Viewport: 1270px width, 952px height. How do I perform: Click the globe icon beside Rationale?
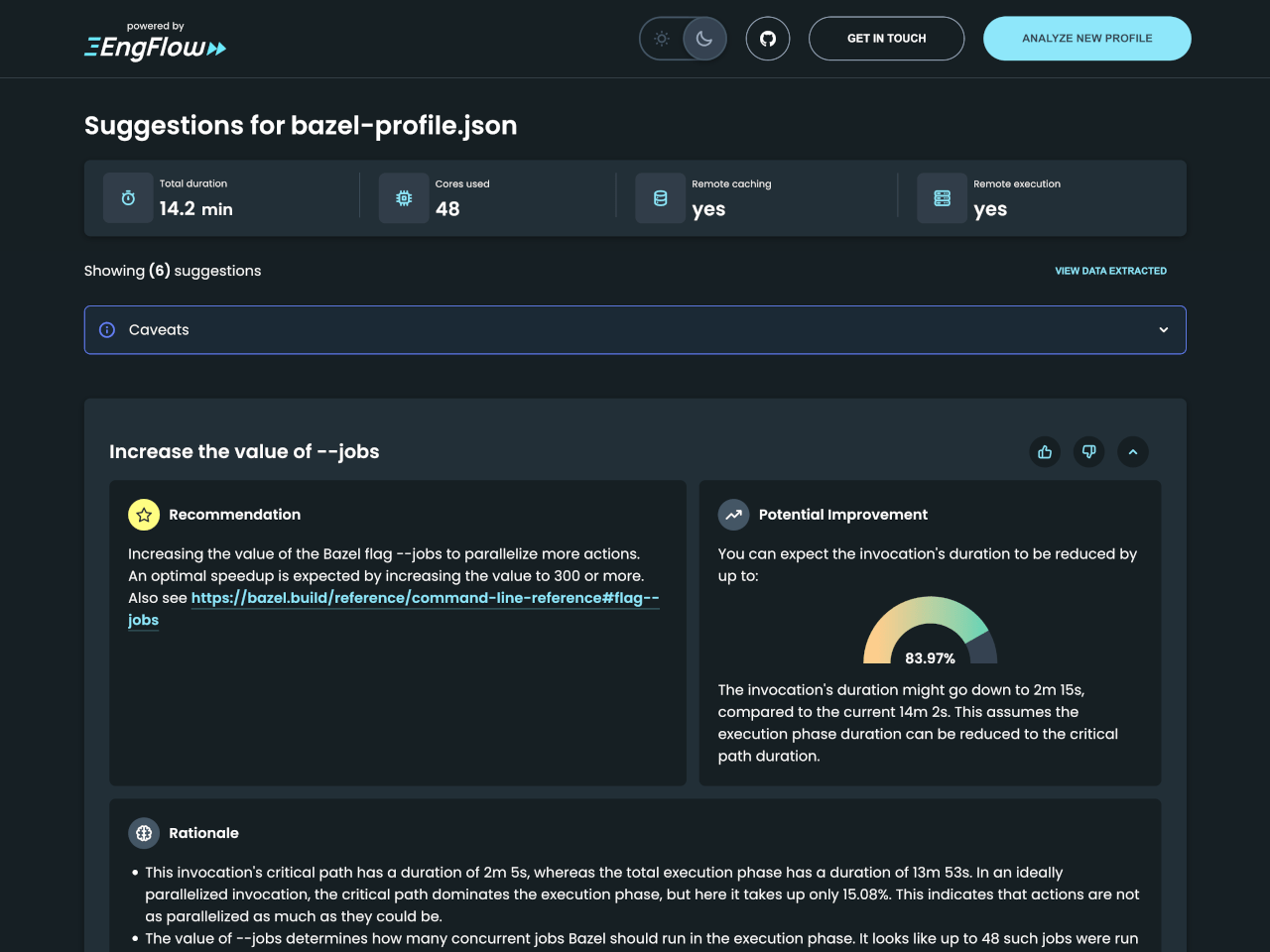click(x=143, y=833)
